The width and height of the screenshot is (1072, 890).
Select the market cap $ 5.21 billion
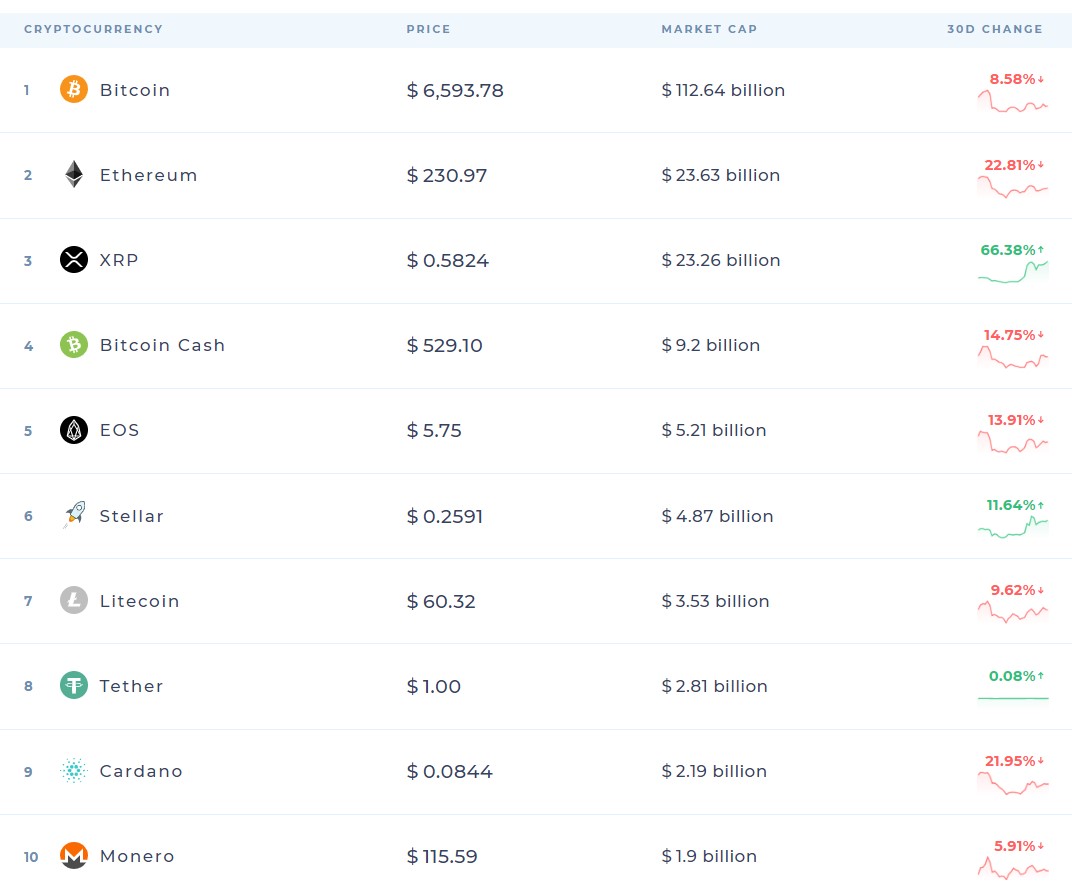click(714, 430)
